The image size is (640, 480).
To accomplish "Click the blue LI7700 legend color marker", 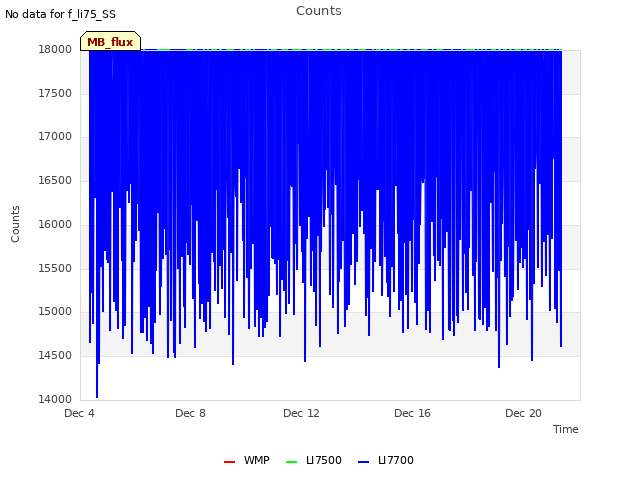I will [363, 462].
